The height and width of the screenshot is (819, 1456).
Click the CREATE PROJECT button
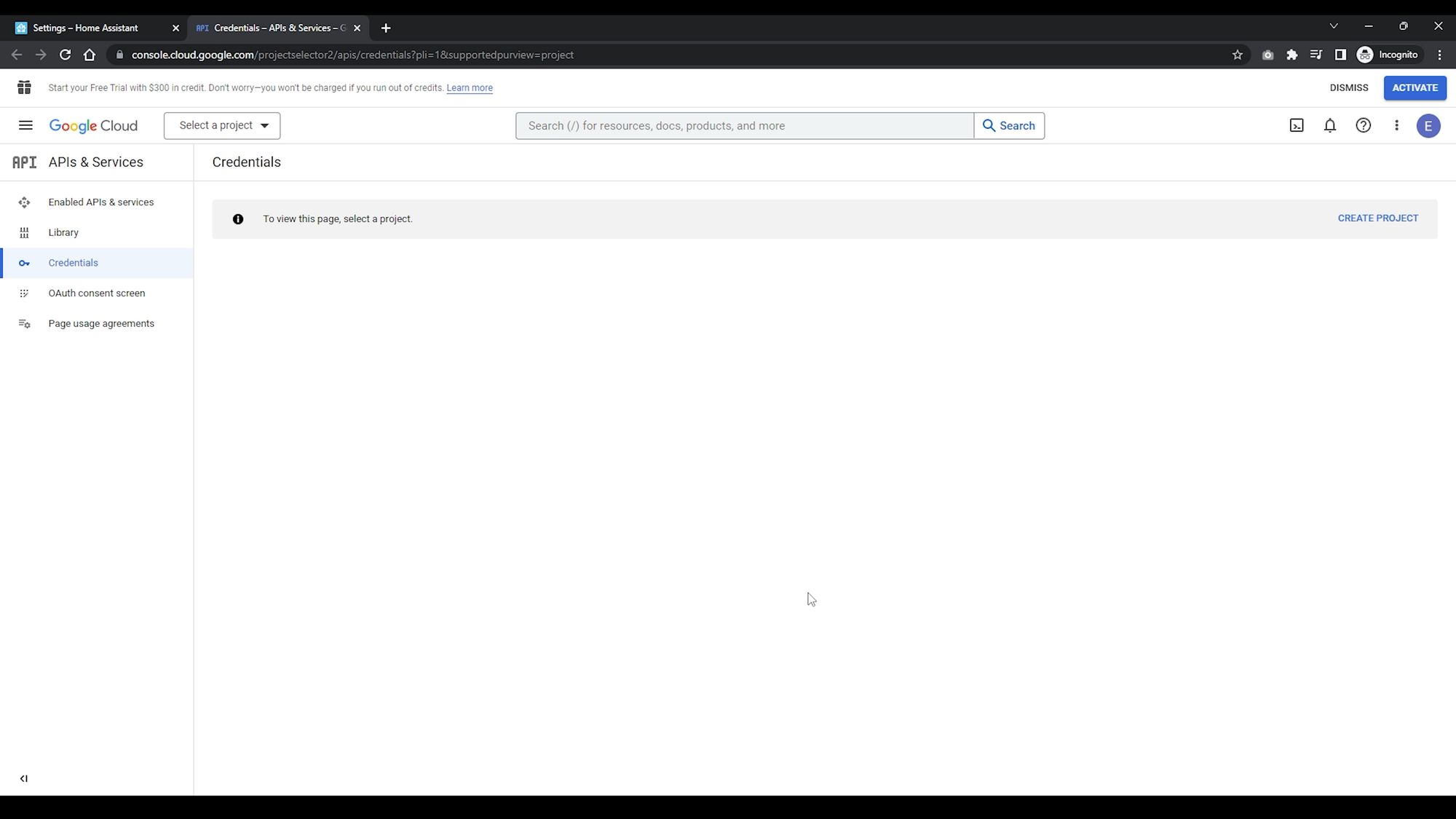[x=1378, y=218]
